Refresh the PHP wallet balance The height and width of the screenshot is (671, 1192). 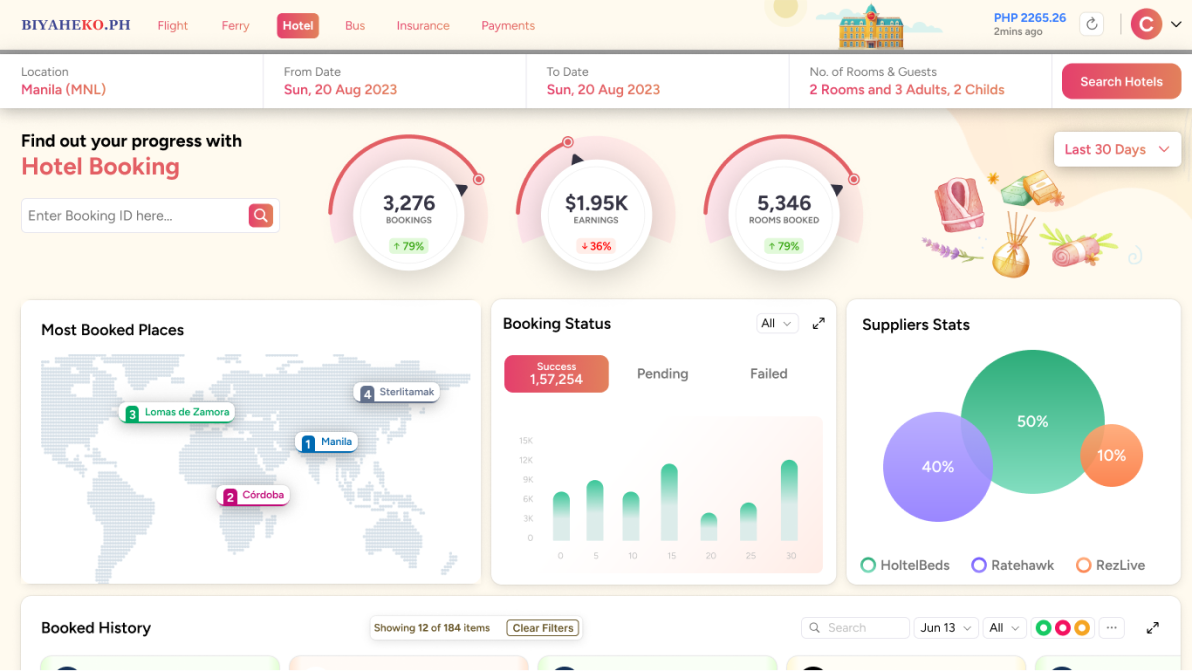coord(1092,24)
